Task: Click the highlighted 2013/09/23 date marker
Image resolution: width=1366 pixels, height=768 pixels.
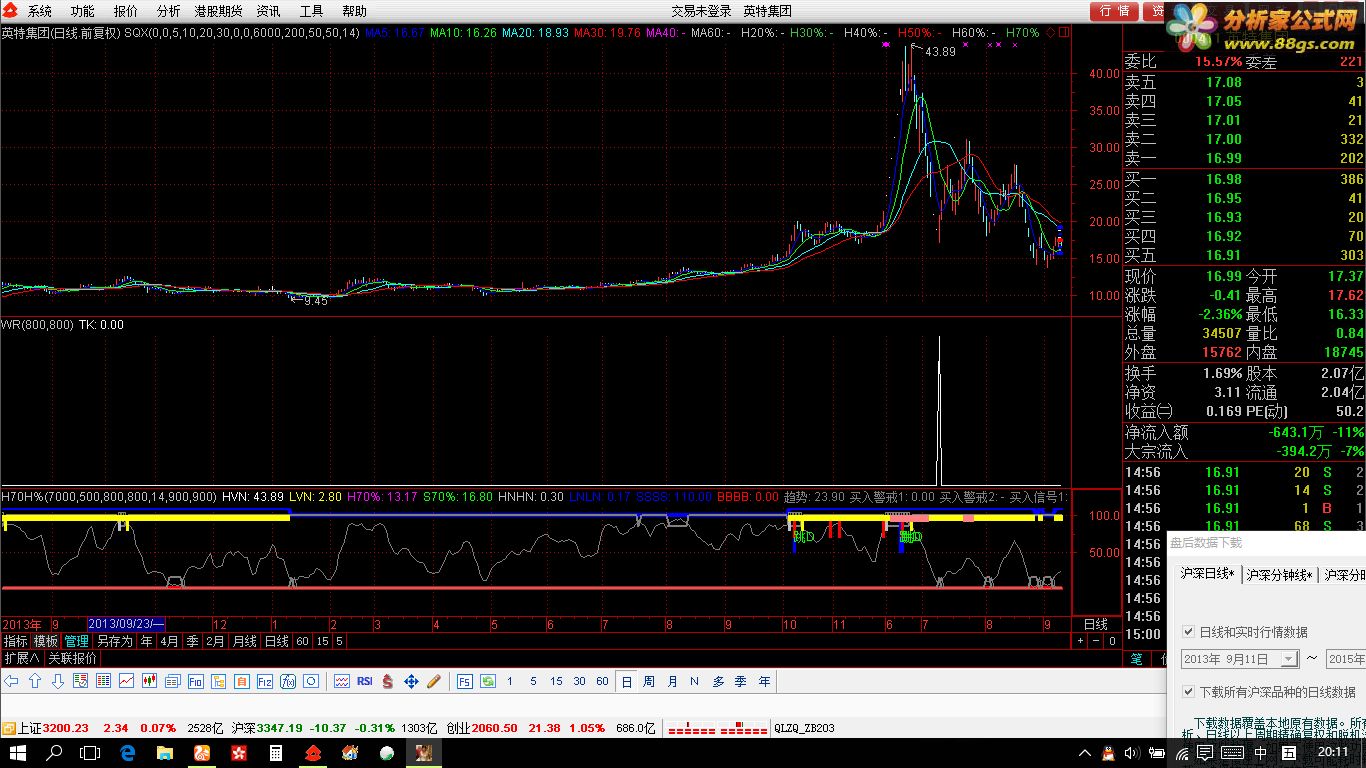Action: pos(127,624)
